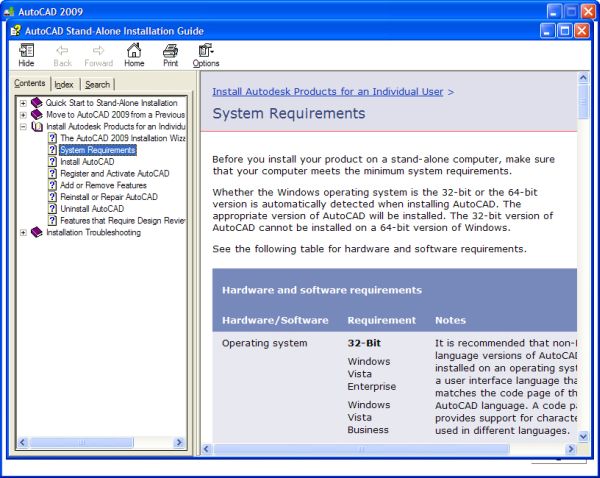600x478 pixels.
Task: Open Register and Activate AutoCAD topic
Action: [x=114, y=173]
